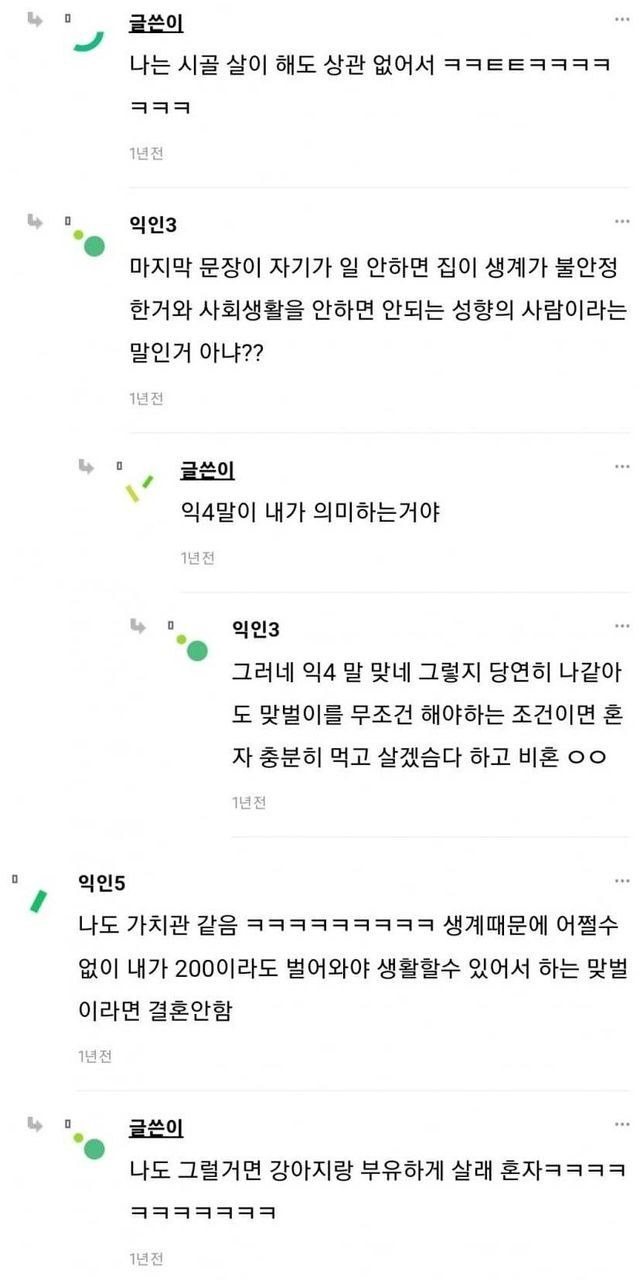Click the teal arc avatar on the top 글쓴이 comment

(89, 39)
